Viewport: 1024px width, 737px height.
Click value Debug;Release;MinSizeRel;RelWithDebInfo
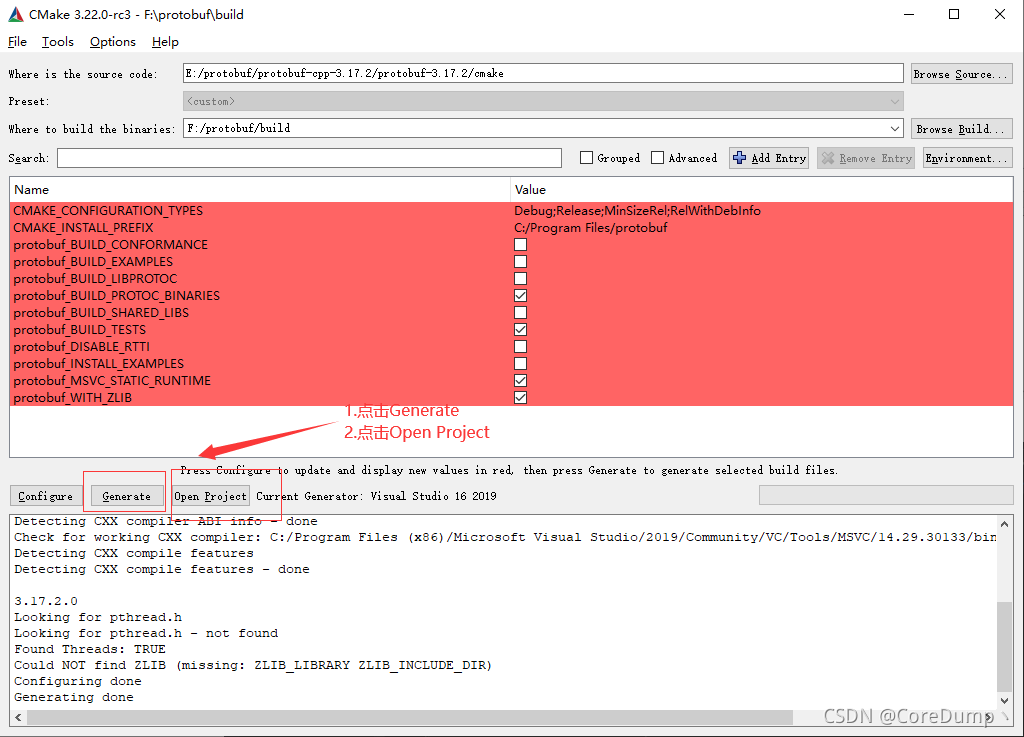pos(637,211)
